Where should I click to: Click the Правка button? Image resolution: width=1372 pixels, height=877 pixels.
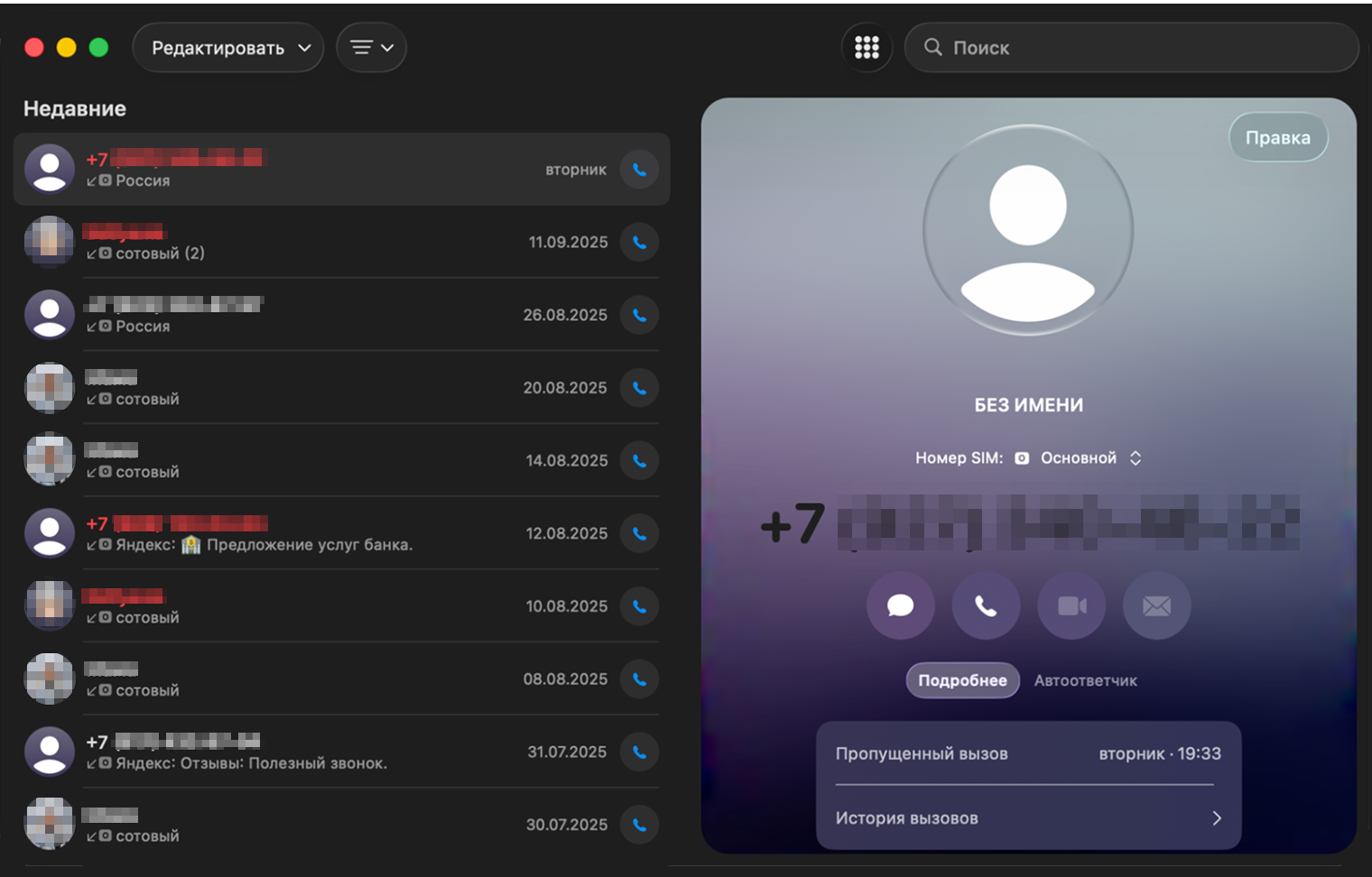click(1277, 138)
